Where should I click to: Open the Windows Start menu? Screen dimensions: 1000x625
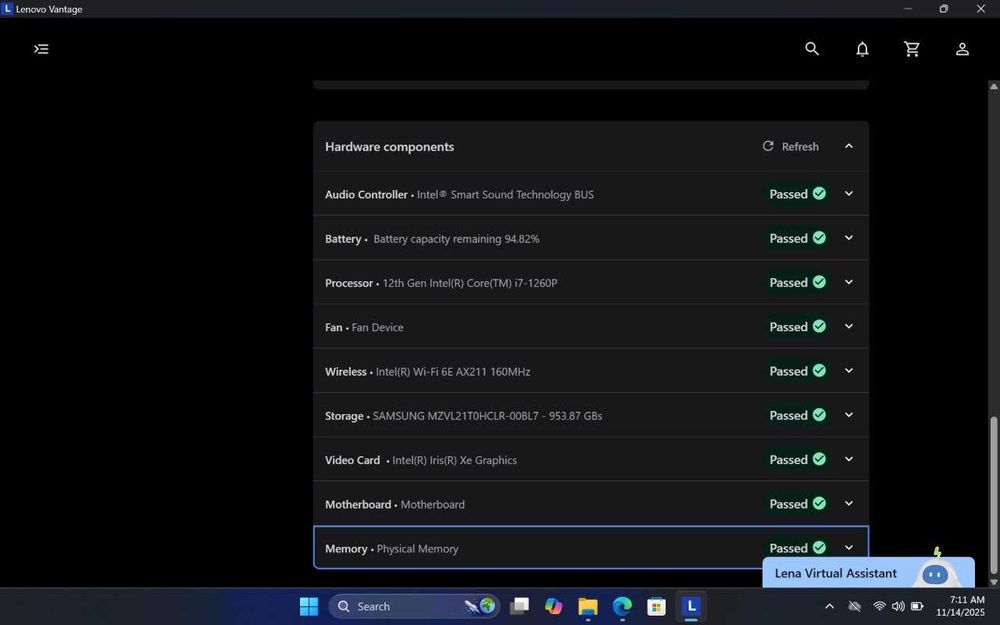(309, 606)
